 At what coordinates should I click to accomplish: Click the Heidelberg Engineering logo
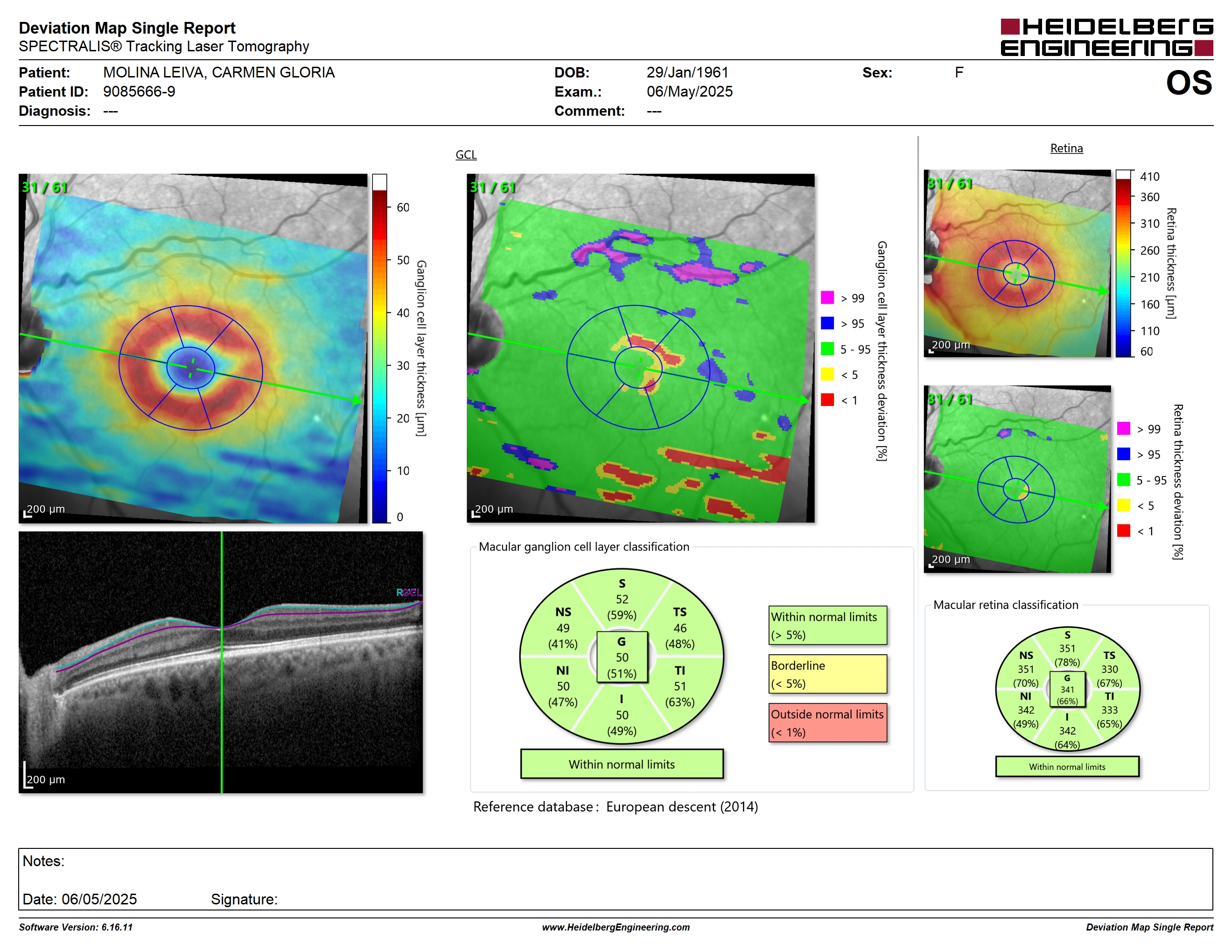(x=1106, y=37)
